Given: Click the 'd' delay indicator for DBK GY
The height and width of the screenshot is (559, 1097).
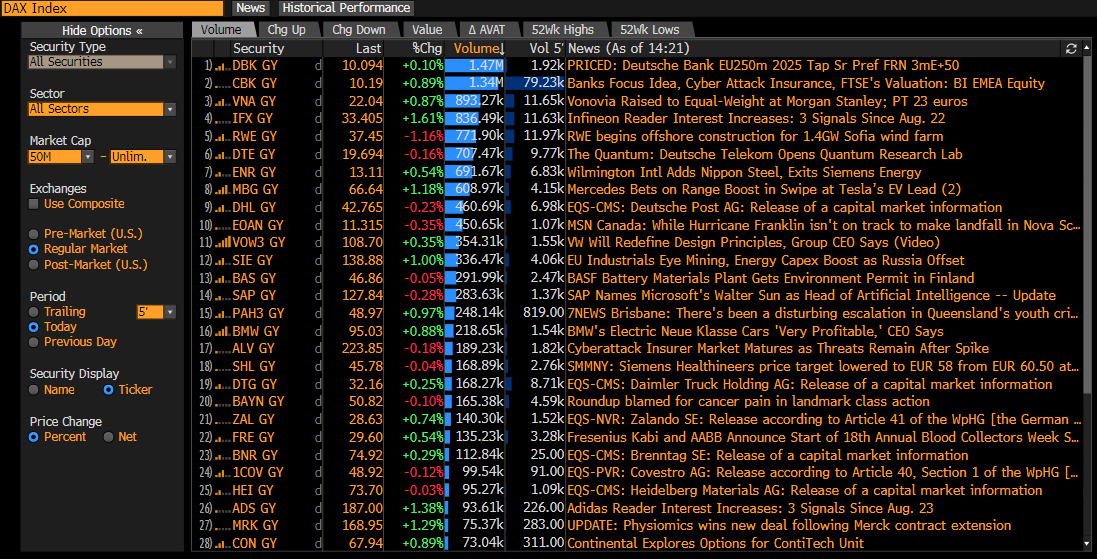Looking at the screenshot, I should coord(318,66).
